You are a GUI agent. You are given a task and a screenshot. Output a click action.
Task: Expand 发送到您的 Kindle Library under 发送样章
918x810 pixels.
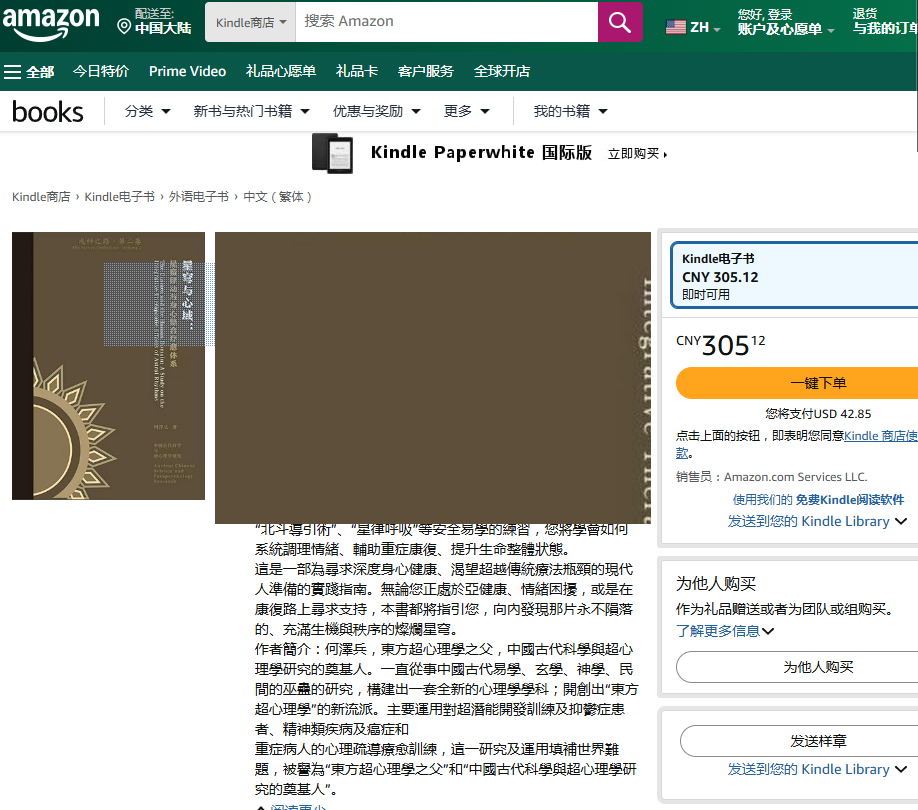pyautogui.click(x=817, y=770)
